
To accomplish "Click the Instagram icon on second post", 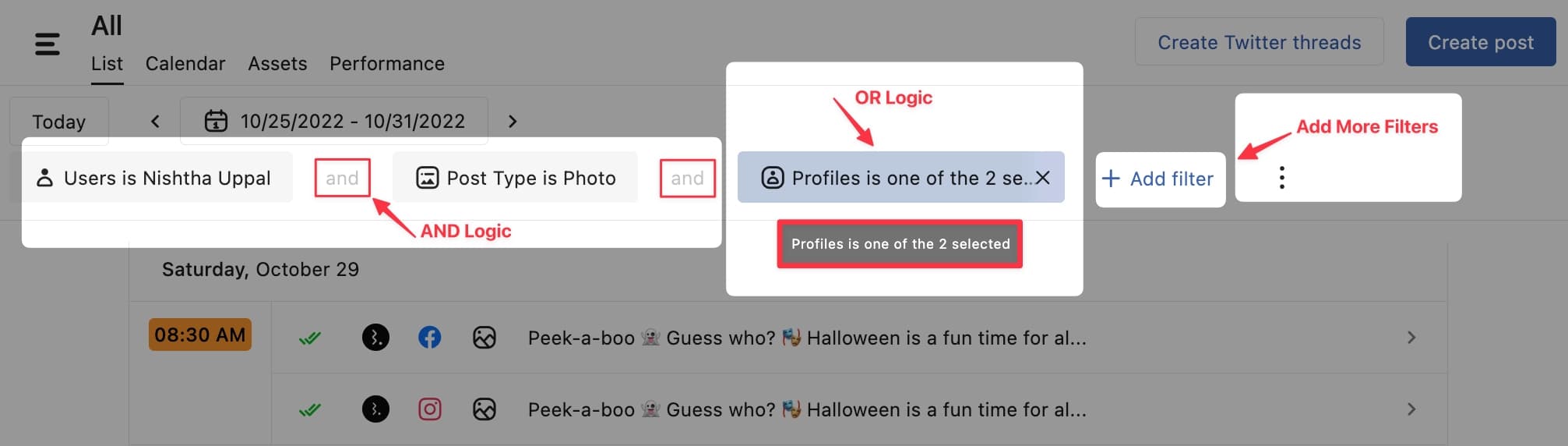I will [430, 409].
